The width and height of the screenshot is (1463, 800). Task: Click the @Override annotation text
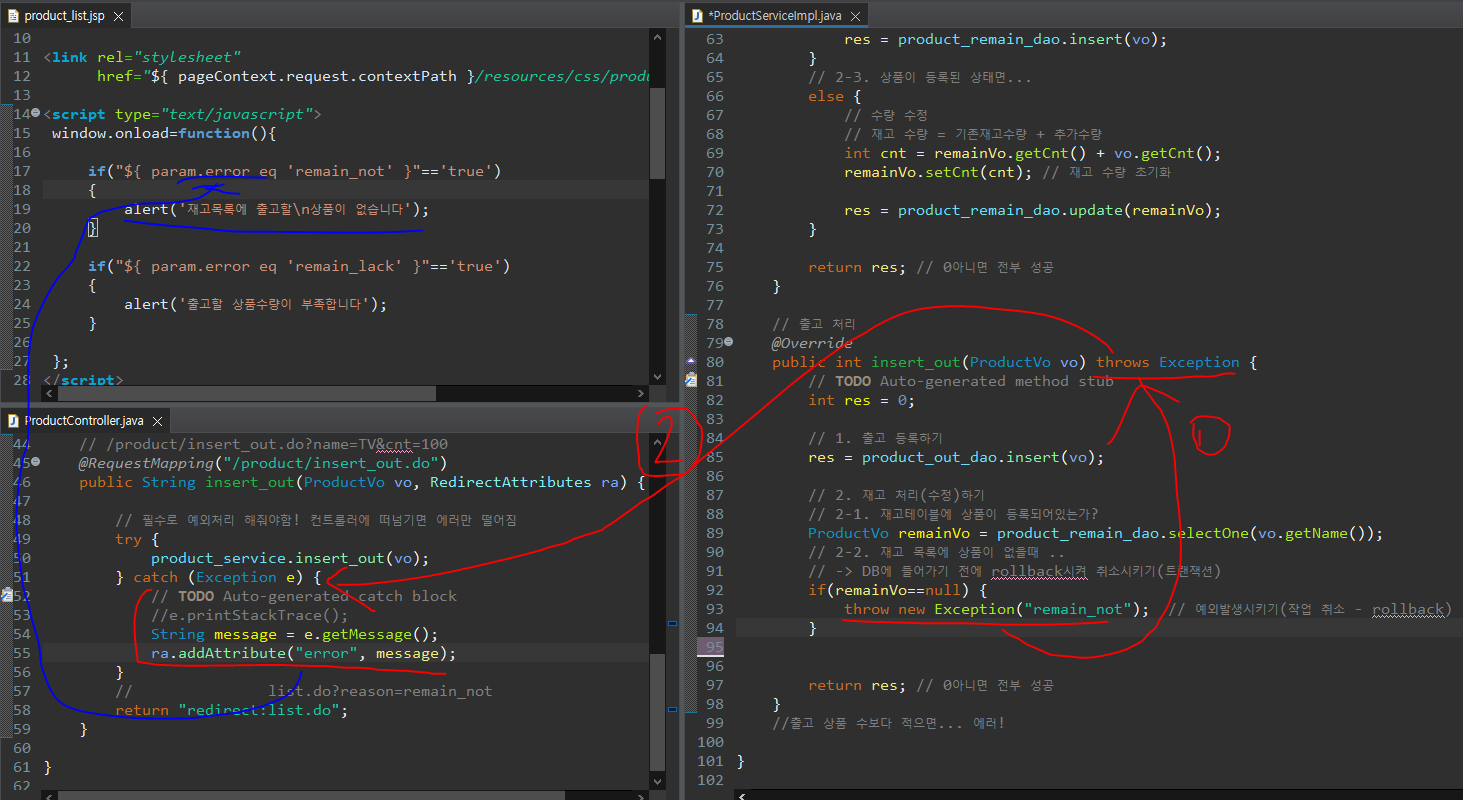[813, 343]
